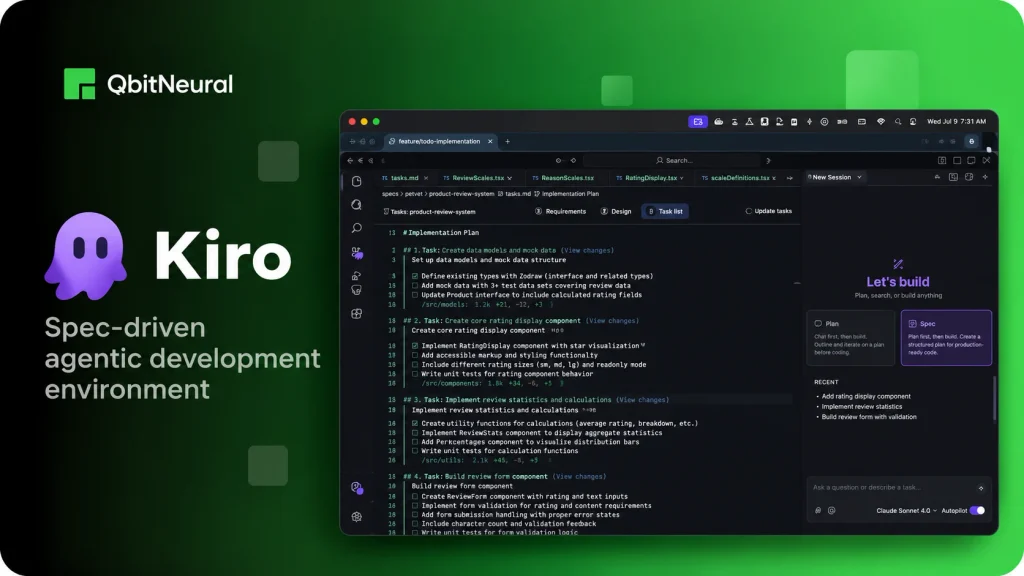Uncheck Create utility functions for calculations

pyautogui.click(x=415, y=424)
